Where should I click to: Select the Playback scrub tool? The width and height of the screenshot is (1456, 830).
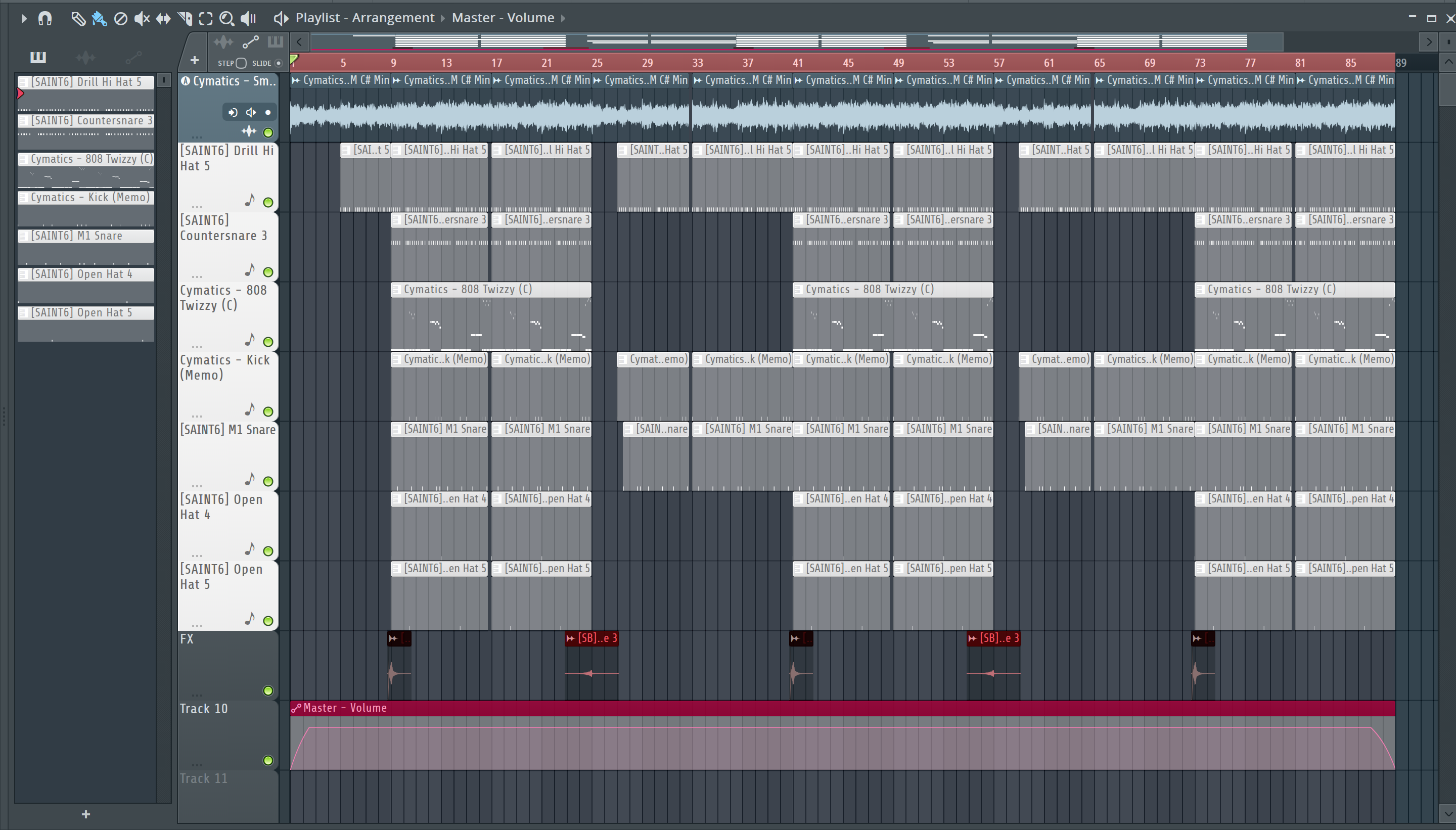pyautogui.click(x=249, y=19)
